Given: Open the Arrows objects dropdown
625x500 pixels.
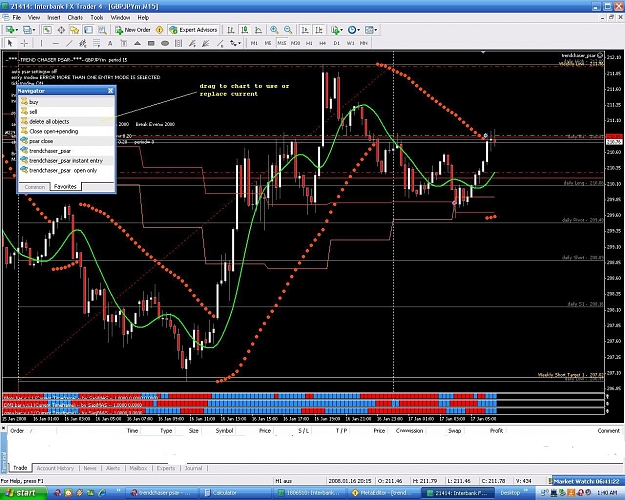Looking at the screenshot, I should coord(235,43).
